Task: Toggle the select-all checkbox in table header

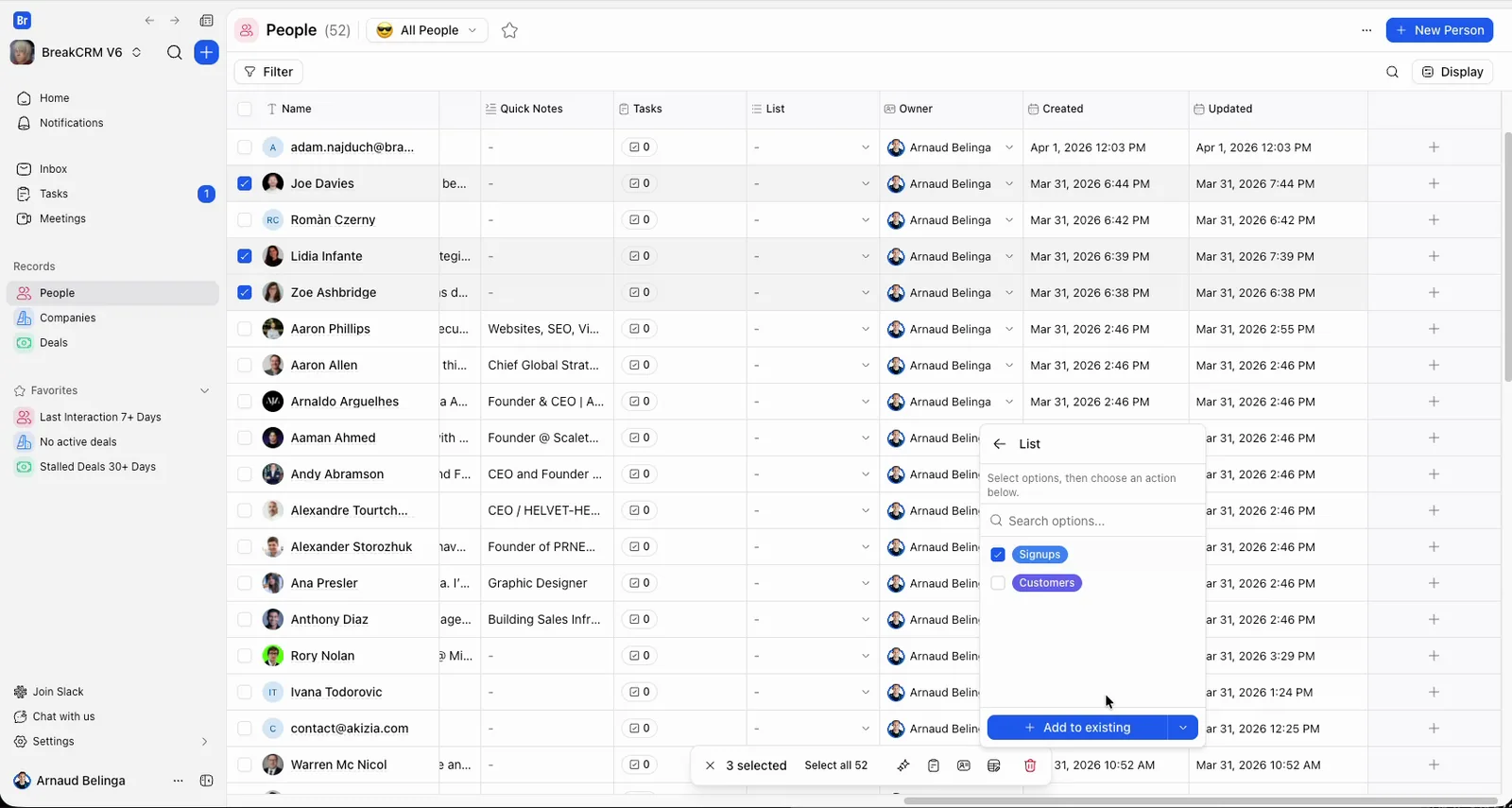Action: point(245,109)
